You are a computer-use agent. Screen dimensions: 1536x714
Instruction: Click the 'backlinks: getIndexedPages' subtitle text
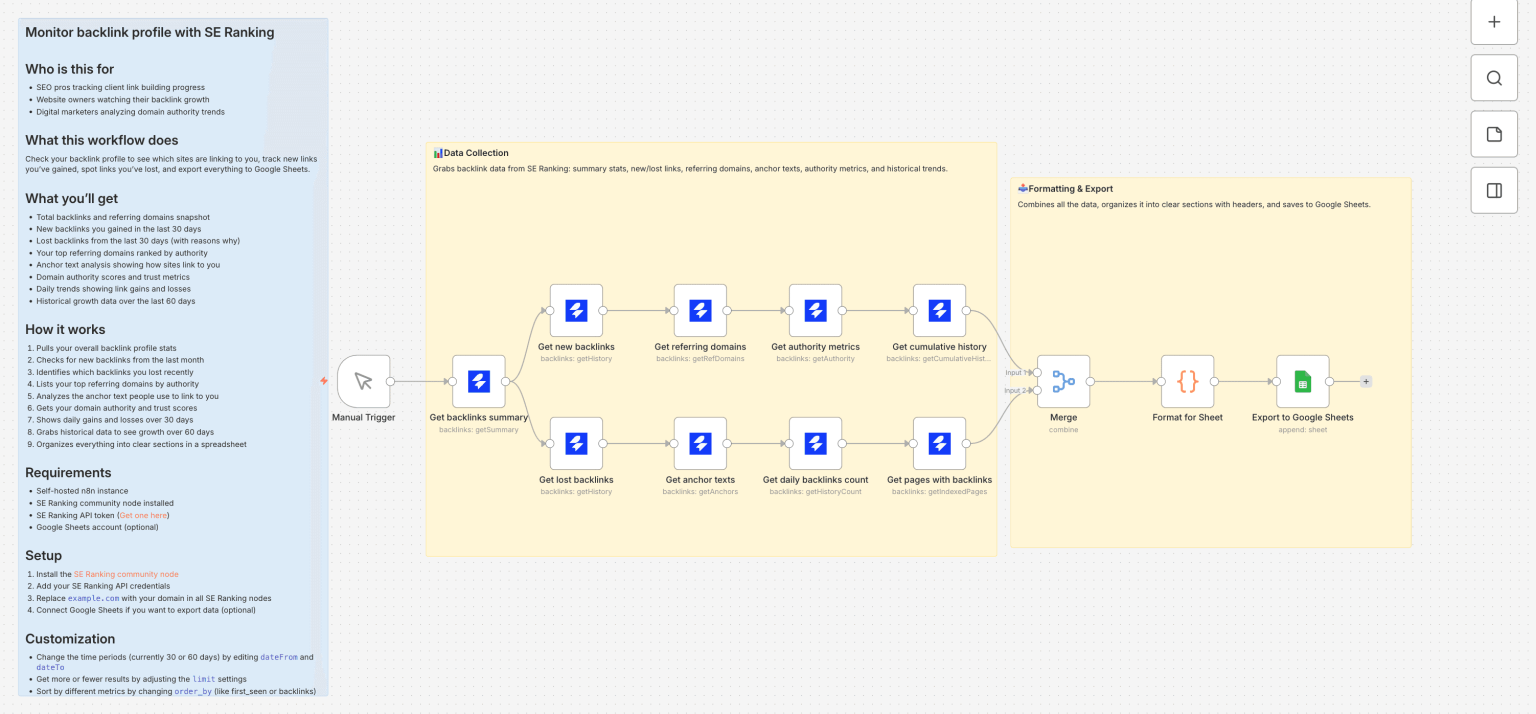939,491
